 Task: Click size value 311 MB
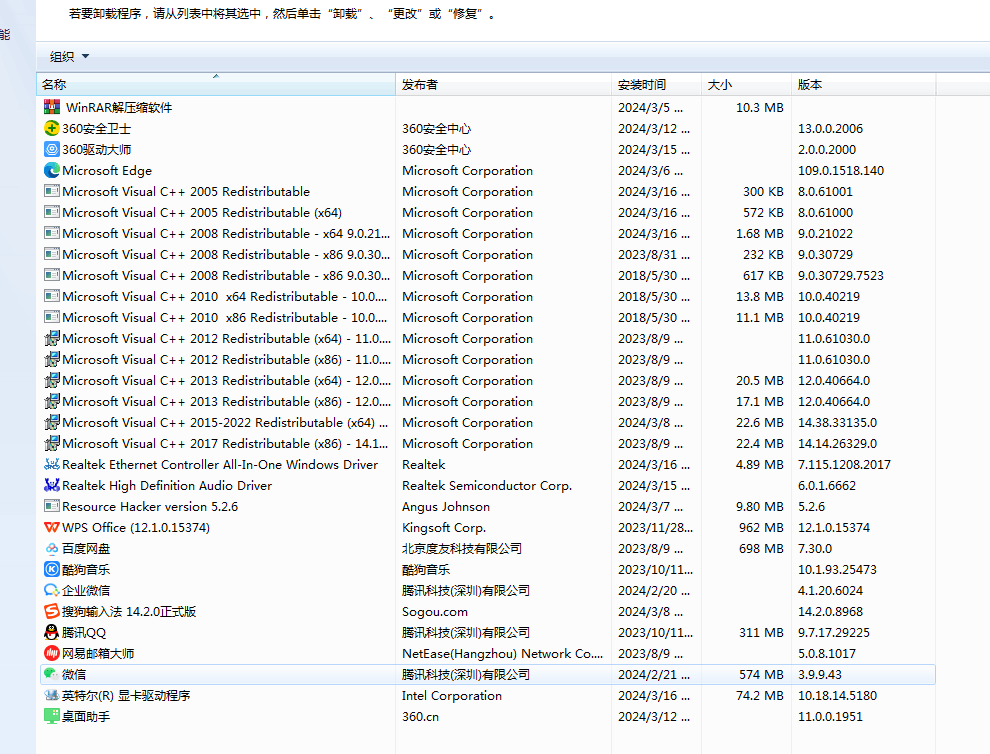pos(761,632)
